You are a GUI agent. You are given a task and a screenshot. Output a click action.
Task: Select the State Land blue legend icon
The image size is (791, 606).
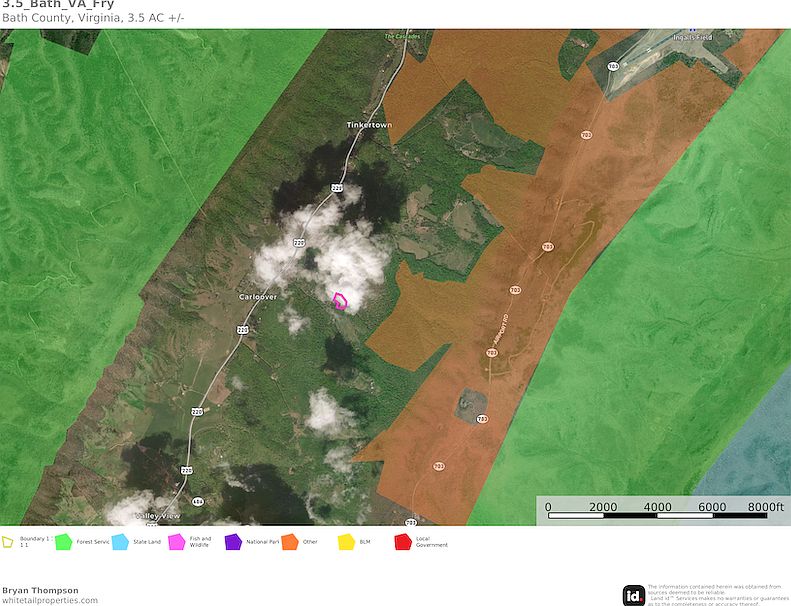coord(120,542)
